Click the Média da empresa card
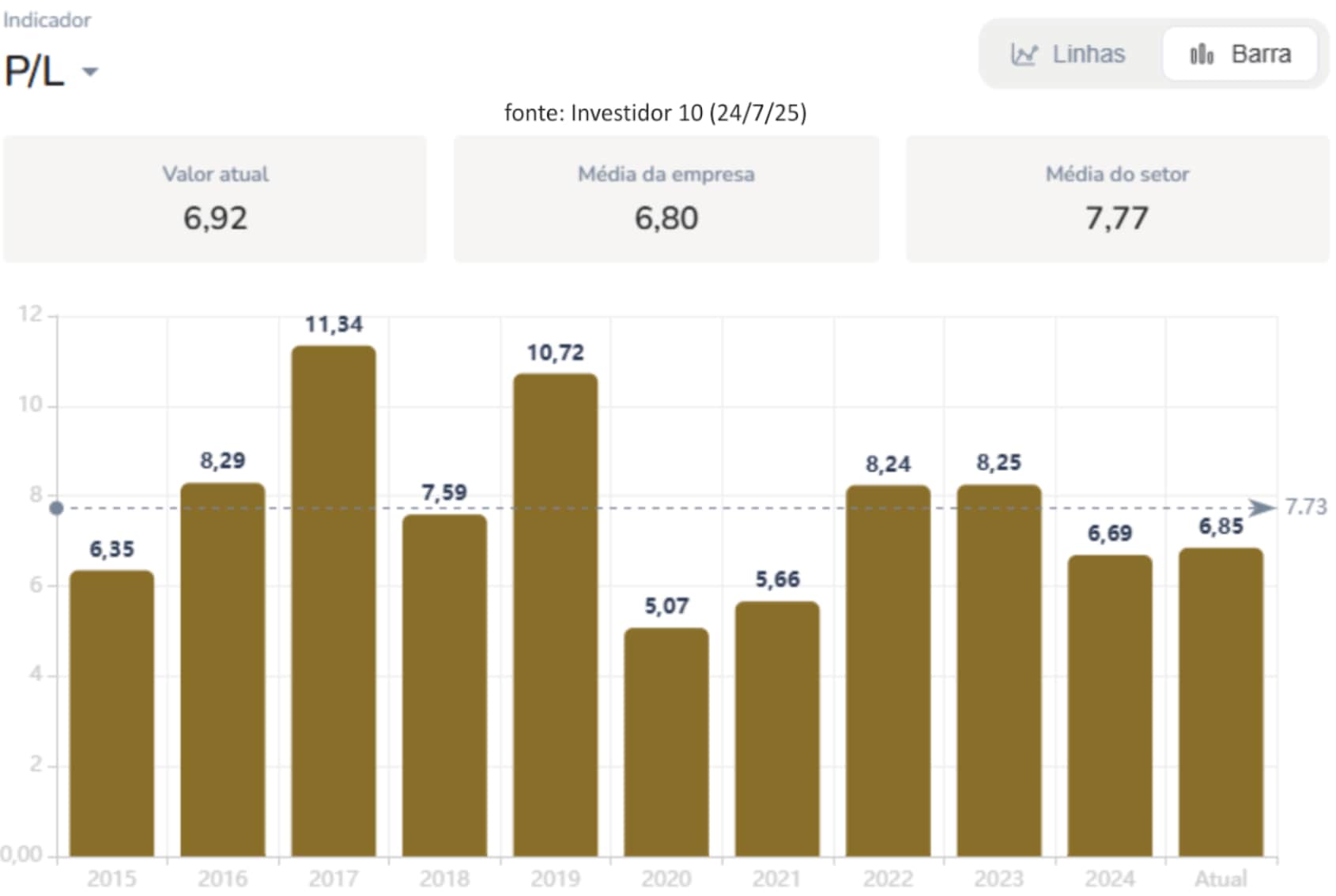Image resolution: width=1336 pixels, height=896 pixels. pyautogui.click(x=666, y=199)
